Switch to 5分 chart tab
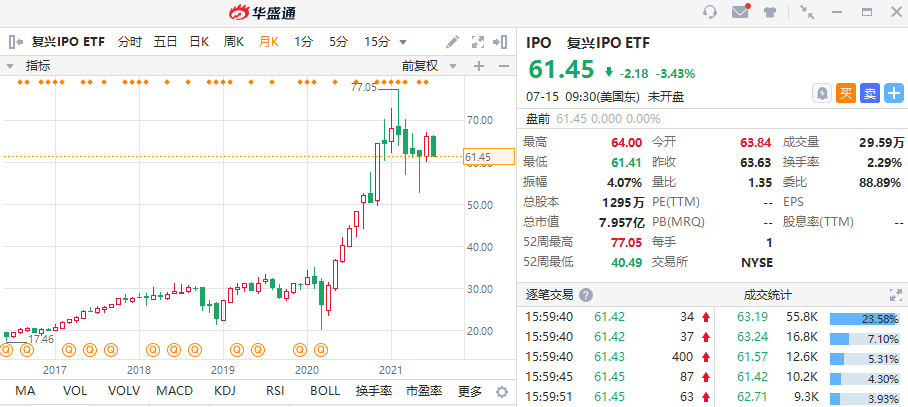This screenshot has width=908, height=407. [339, 42]
